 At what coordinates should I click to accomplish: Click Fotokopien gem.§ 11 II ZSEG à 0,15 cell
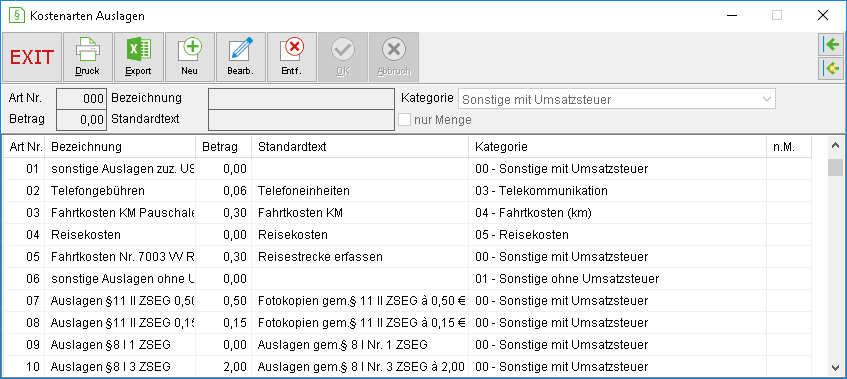point(360,323)
